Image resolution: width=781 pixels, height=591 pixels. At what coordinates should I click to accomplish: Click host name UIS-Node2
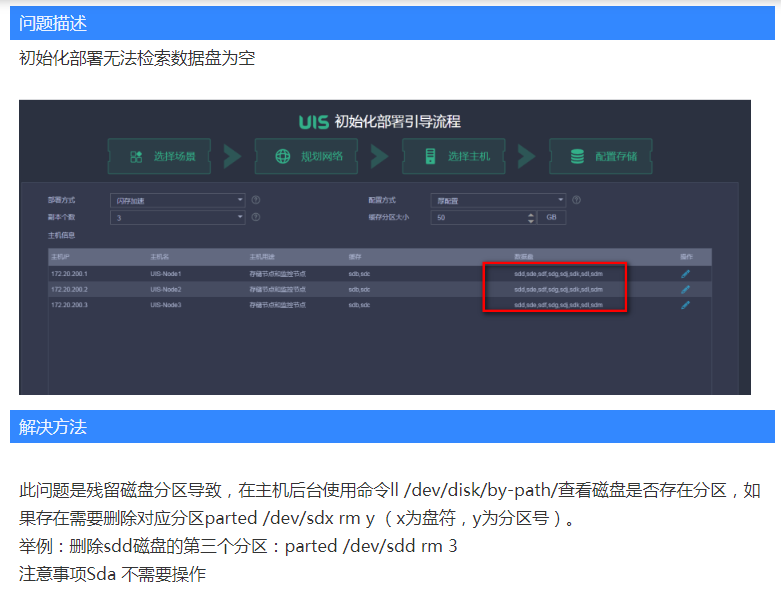(x=166, y=289)
